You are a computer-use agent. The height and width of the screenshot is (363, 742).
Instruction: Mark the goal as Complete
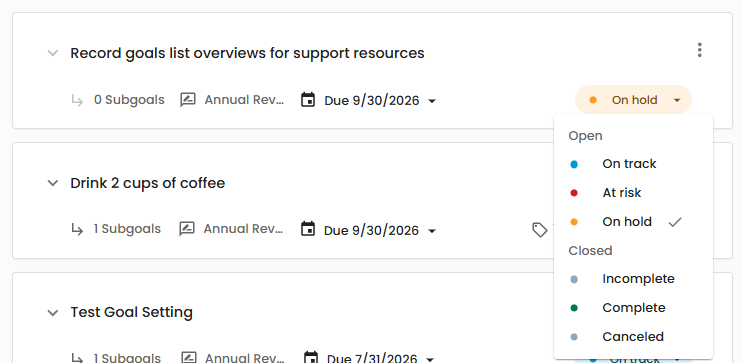(x=633, y=308)
